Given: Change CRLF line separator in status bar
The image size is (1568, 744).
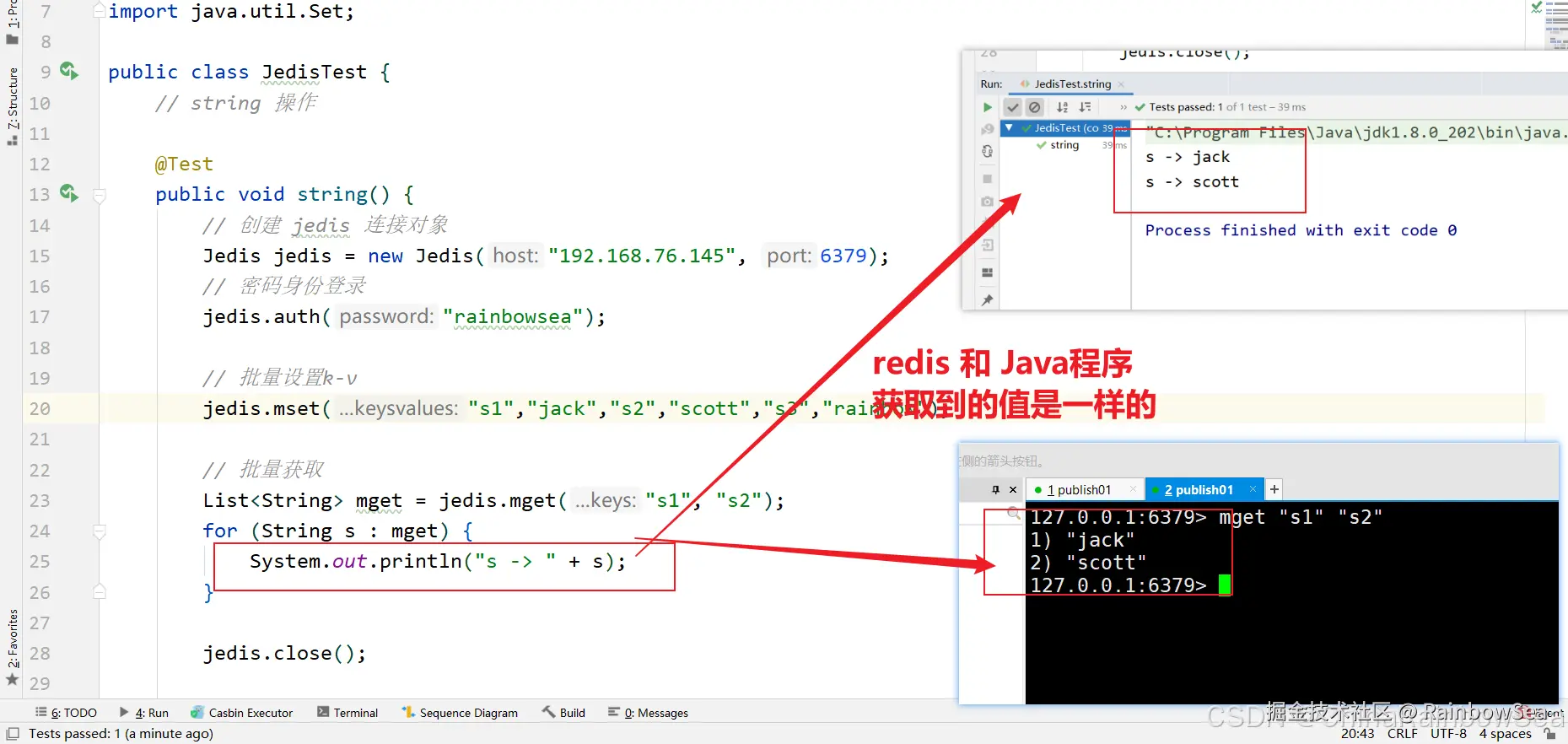Looking at the screenshot, I should coord(1402,734).
